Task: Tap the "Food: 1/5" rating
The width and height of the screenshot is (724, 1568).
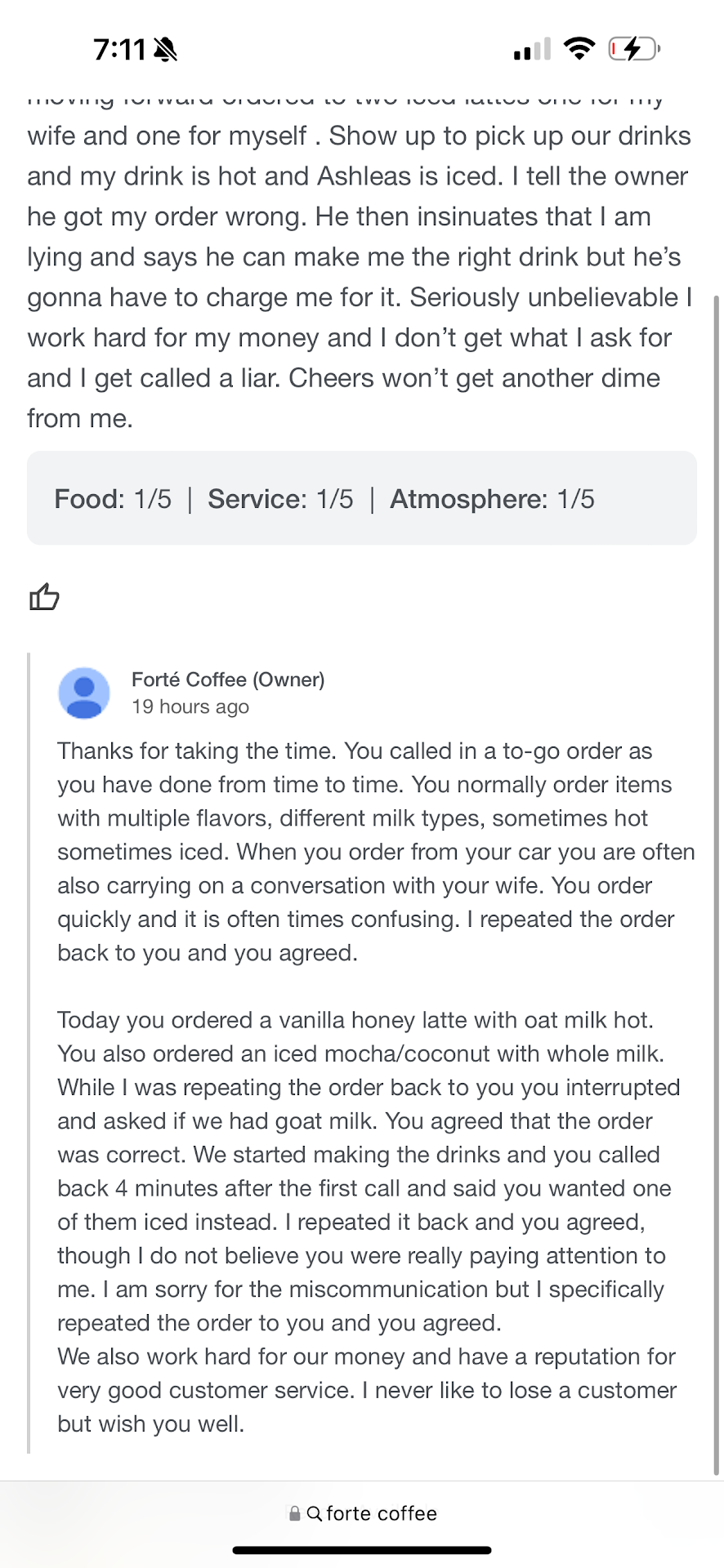Action: [113, 499]
